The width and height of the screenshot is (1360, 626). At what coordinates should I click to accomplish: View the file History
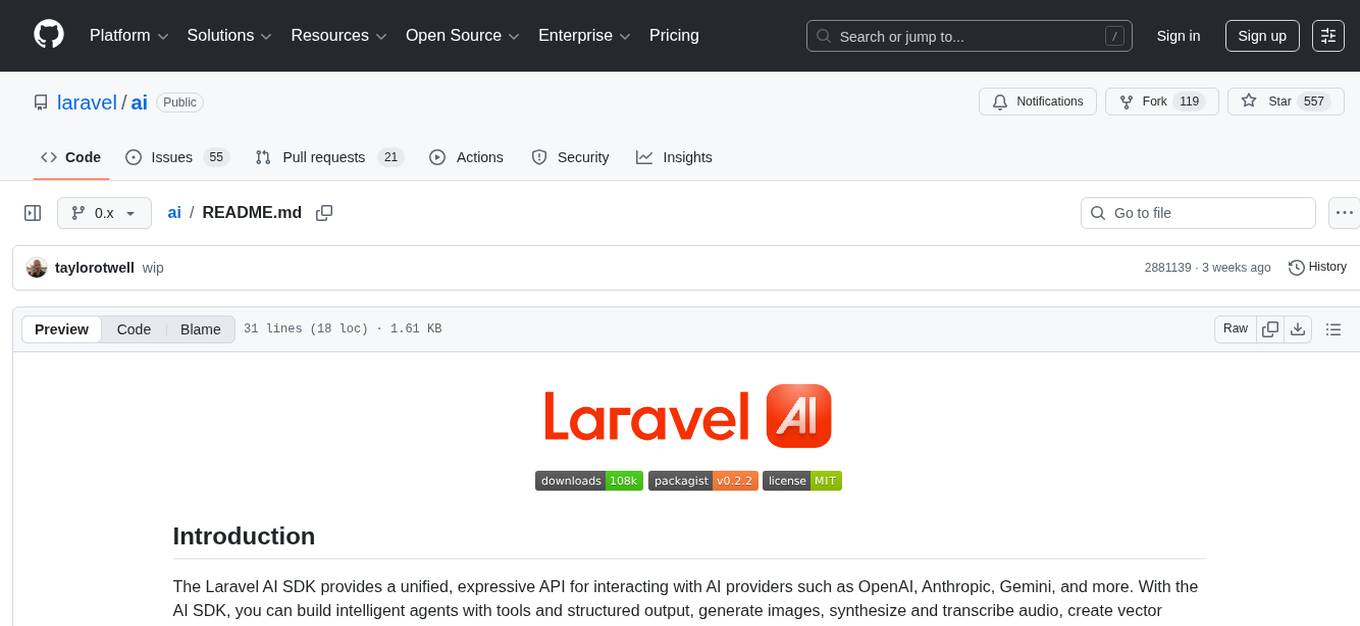[1317, 267]
